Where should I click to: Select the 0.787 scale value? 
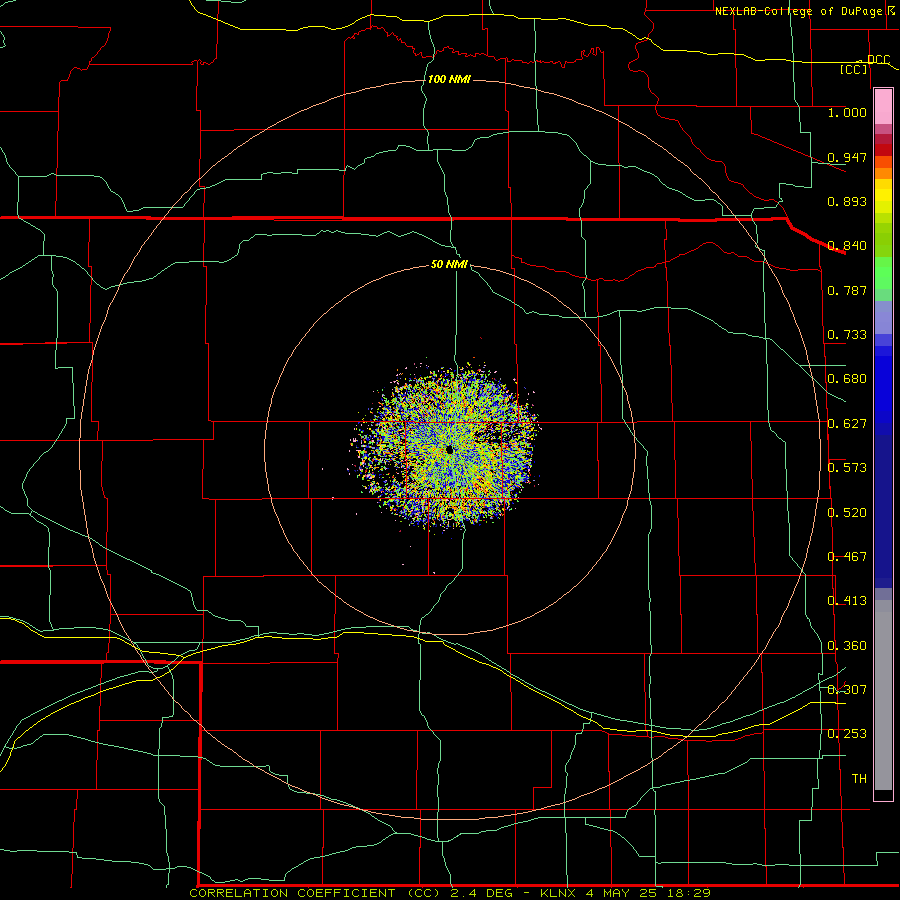[x=847, y=290]
